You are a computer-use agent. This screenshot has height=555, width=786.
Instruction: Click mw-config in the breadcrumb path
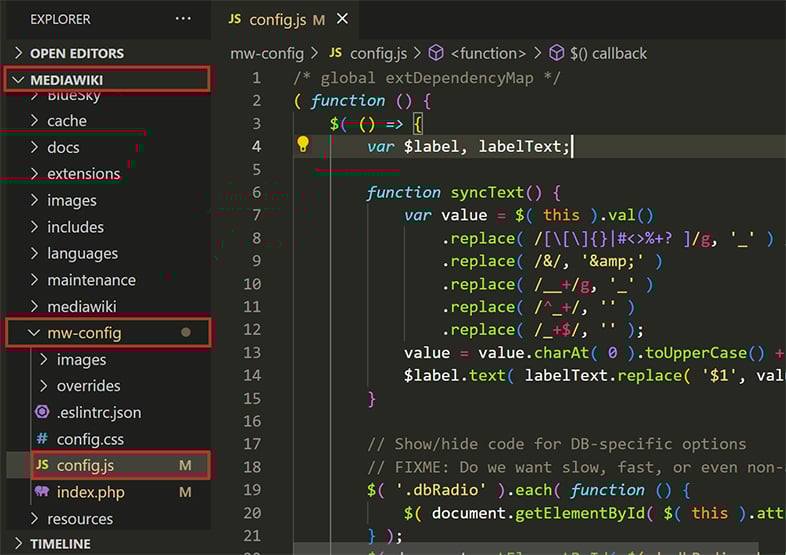pos(266,53)
